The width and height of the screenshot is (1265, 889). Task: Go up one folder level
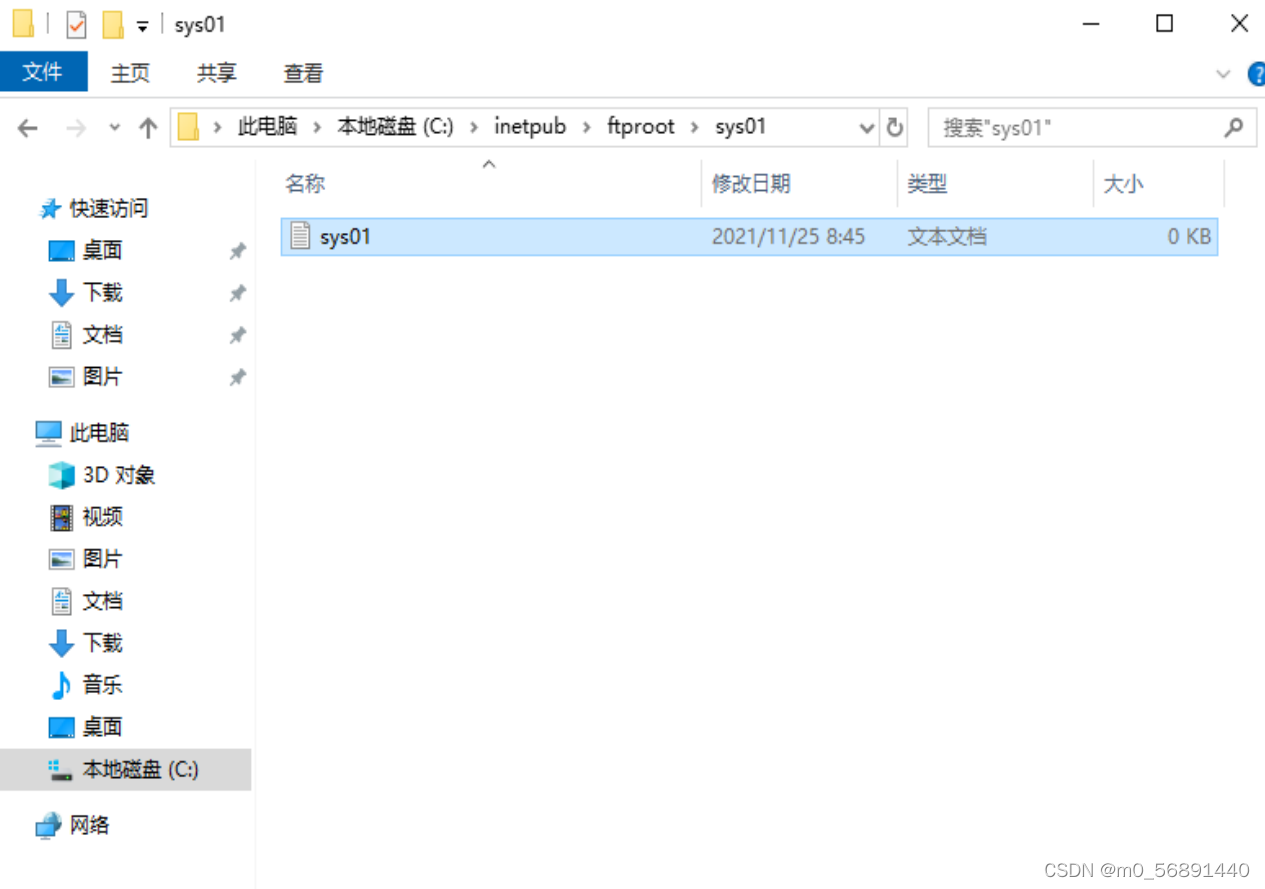pyautogui.click(x=148, y=128)
